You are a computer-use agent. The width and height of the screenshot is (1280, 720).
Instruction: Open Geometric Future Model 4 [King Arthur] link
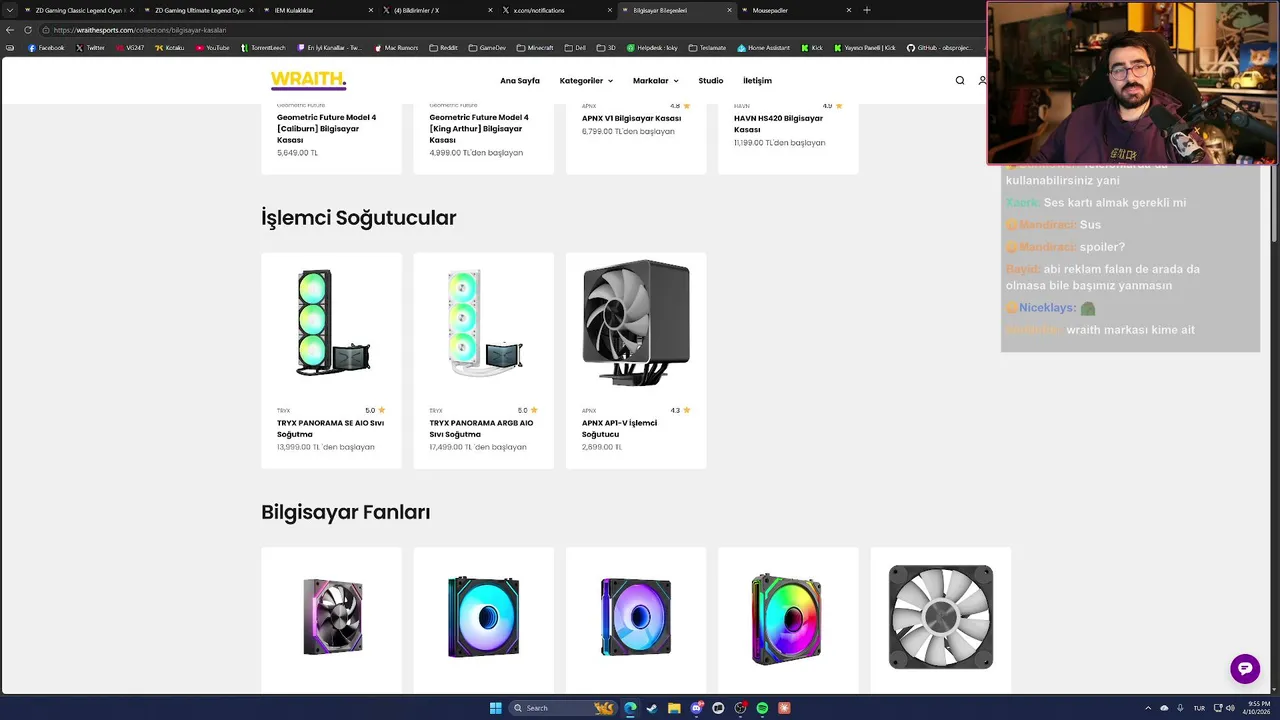tap(479, 128)
